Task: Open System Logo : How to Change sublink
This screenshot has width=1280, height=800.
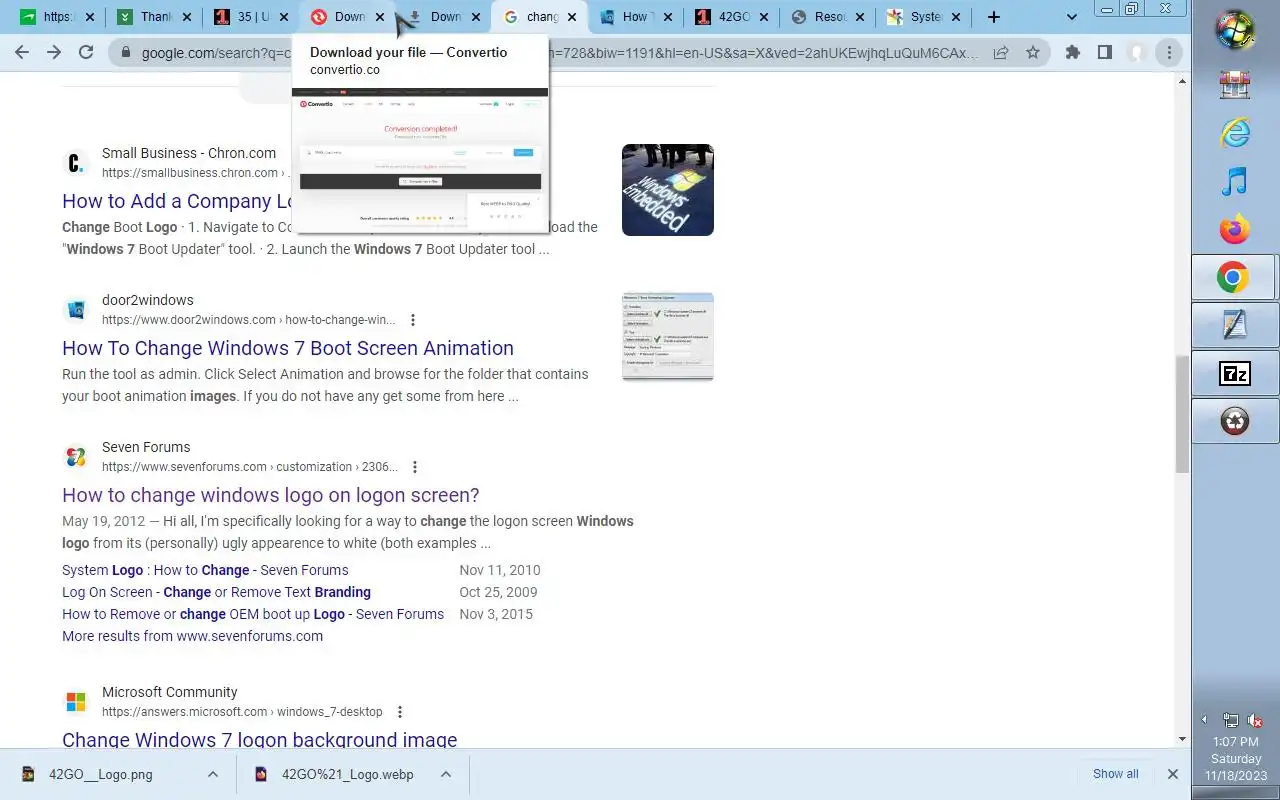Action: (x=205, y=570)
